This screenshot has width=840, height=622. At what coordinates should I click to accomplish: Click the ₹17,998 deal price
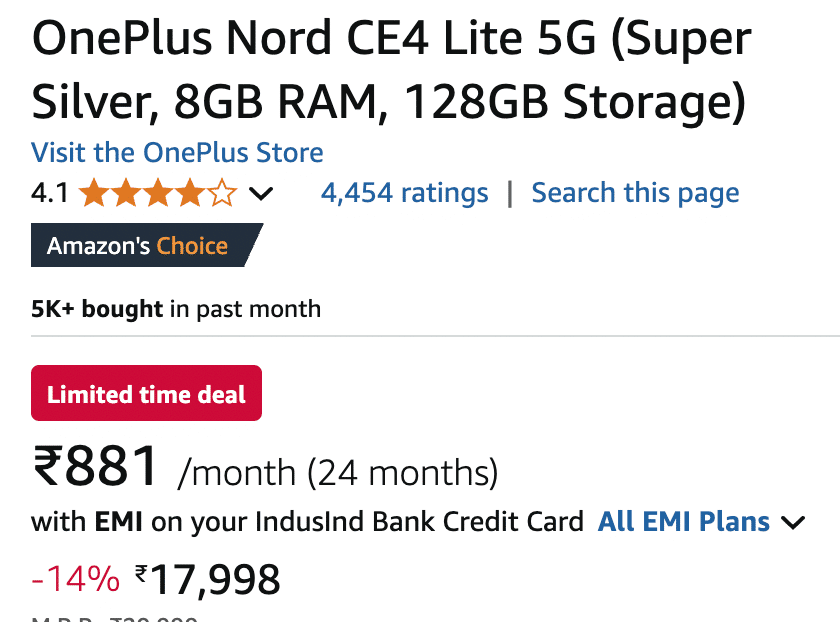click(x=208, y=579)
